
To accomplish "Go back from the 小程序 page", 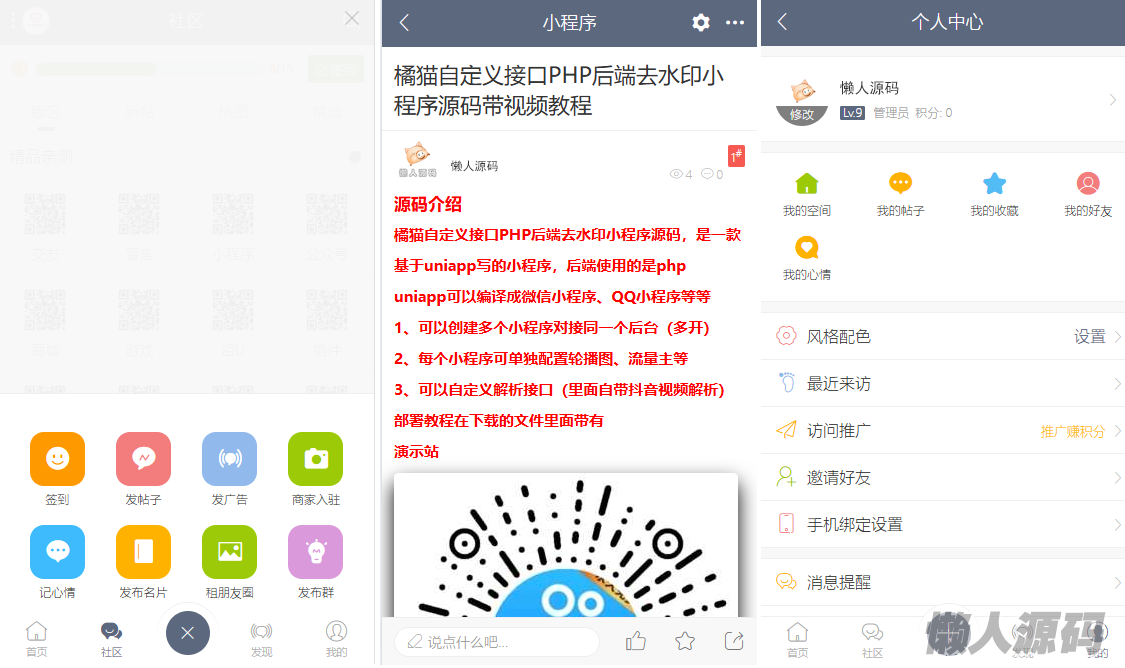I will pyautogui.click(x=404, y=23).
